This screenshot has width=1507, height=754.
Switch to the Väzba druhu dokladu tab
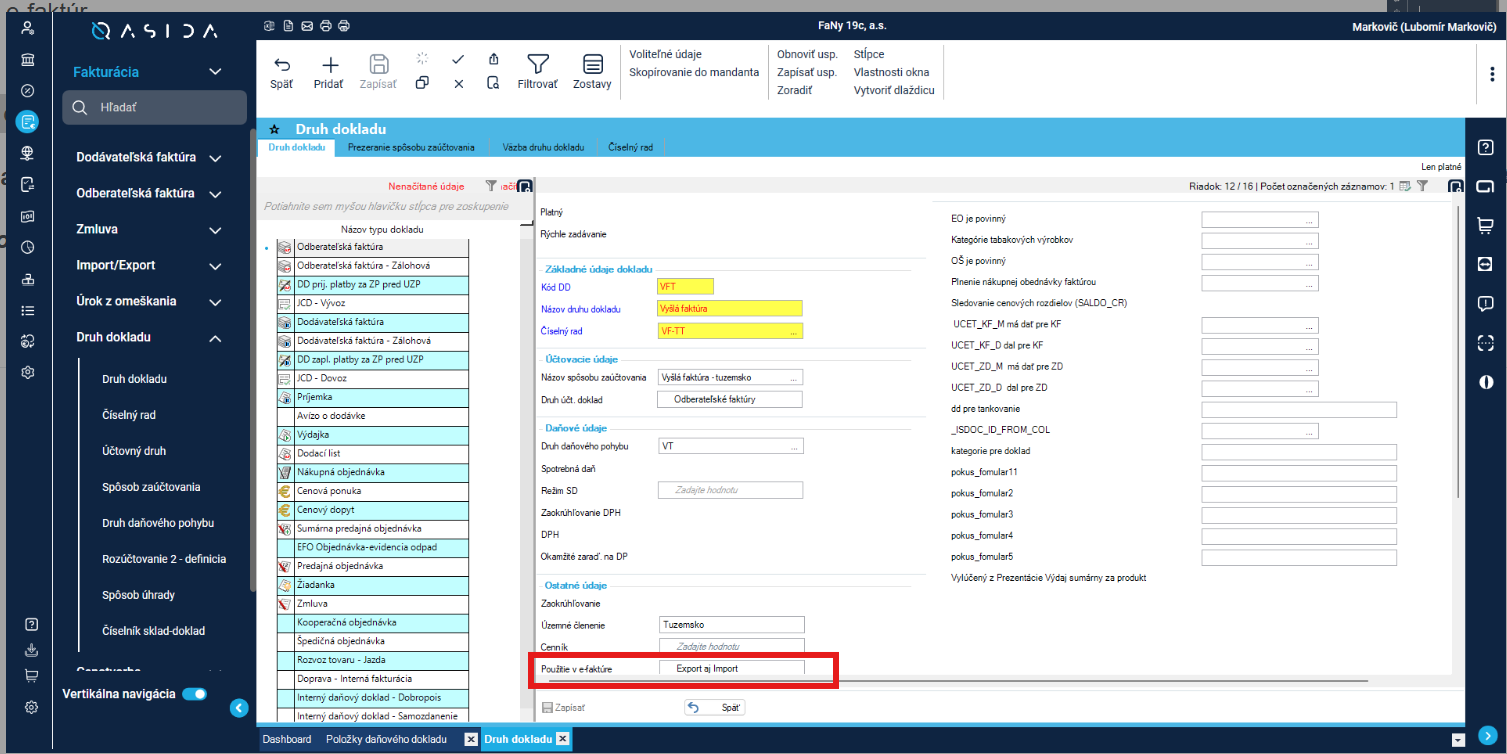pyautogui.click(x=543, y=147)
